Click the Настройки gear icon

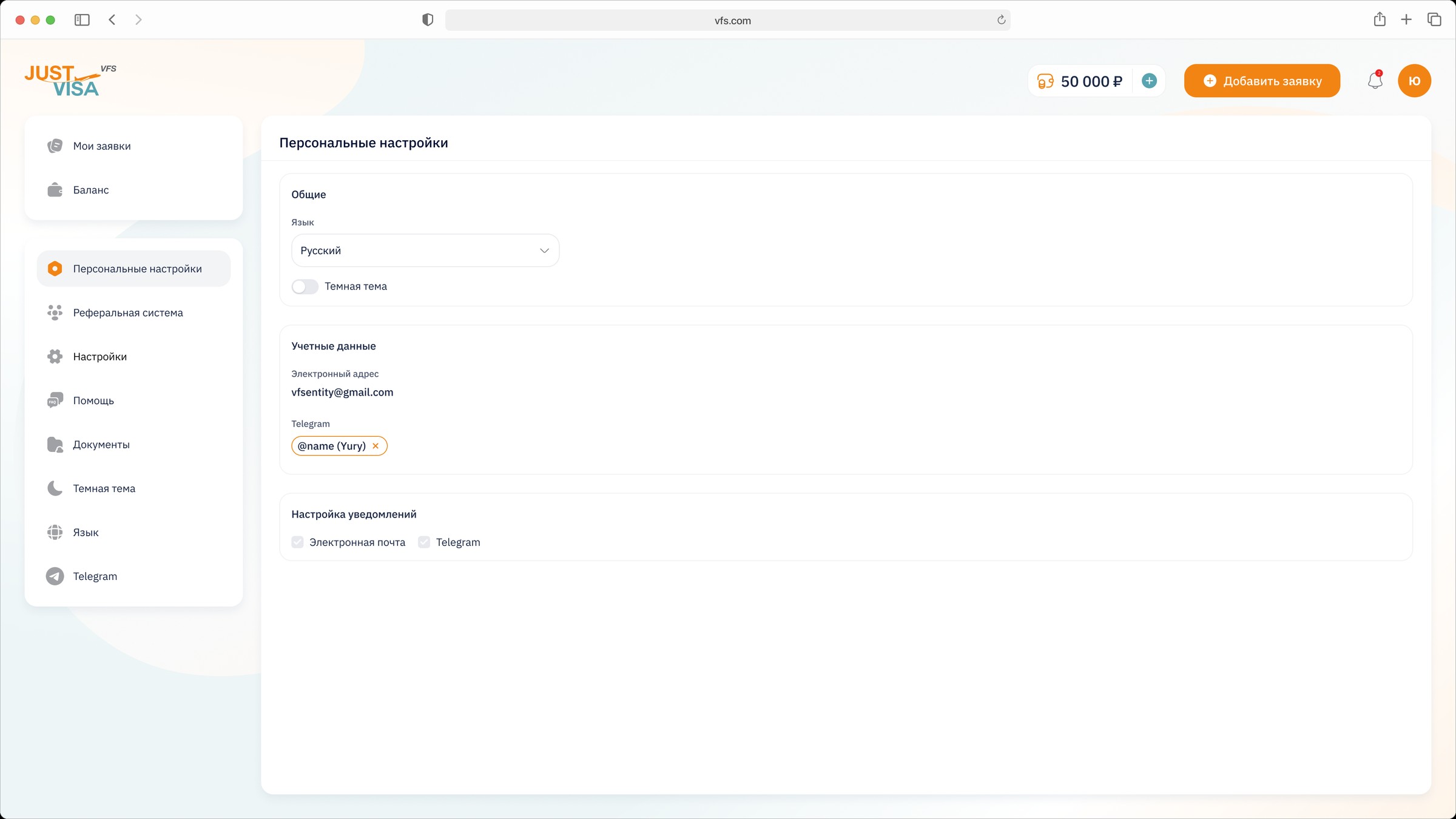pos(55,357)
